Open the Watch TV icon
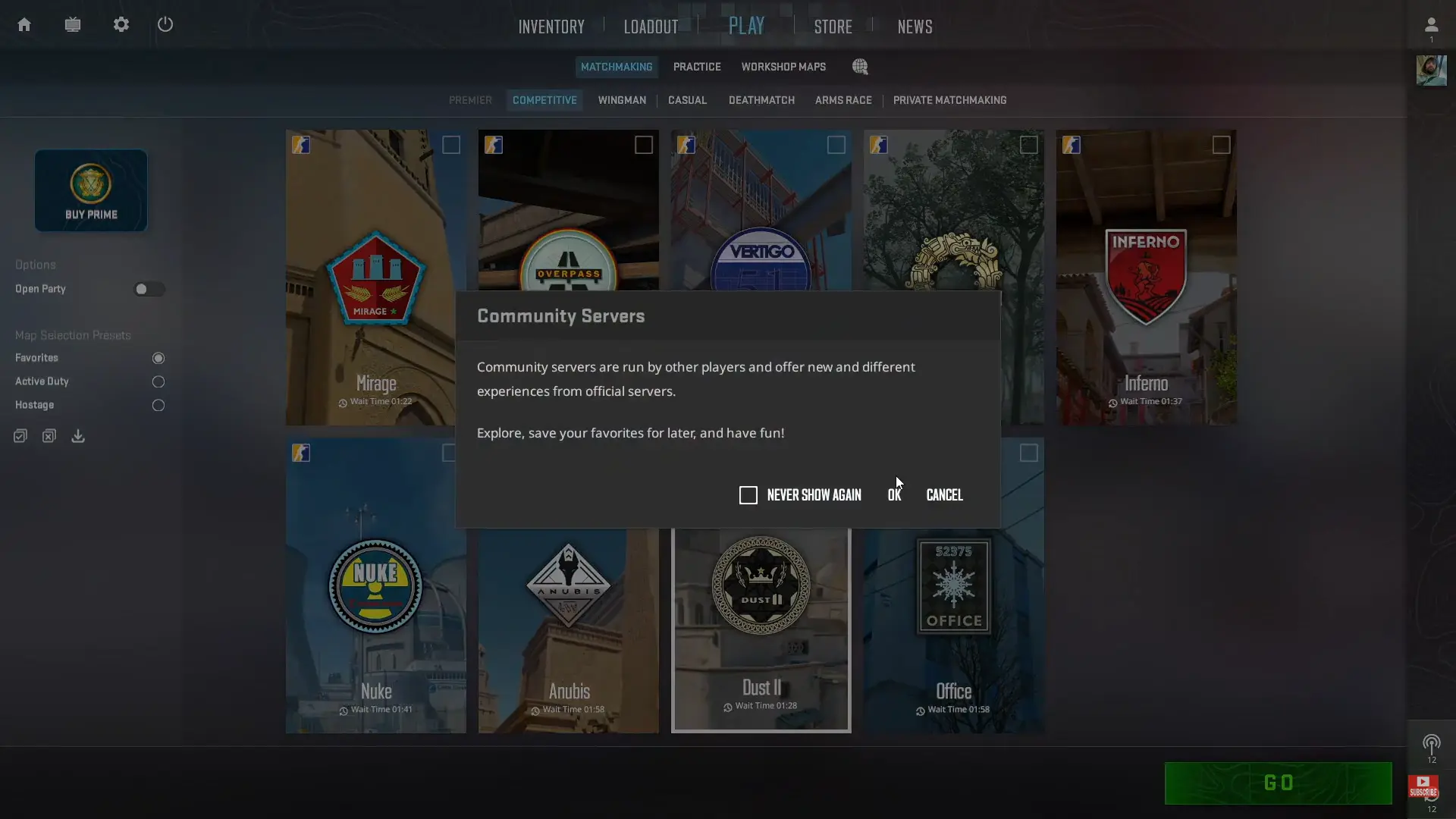Viewport: 1456px width, 819px height. click(73, 25)
